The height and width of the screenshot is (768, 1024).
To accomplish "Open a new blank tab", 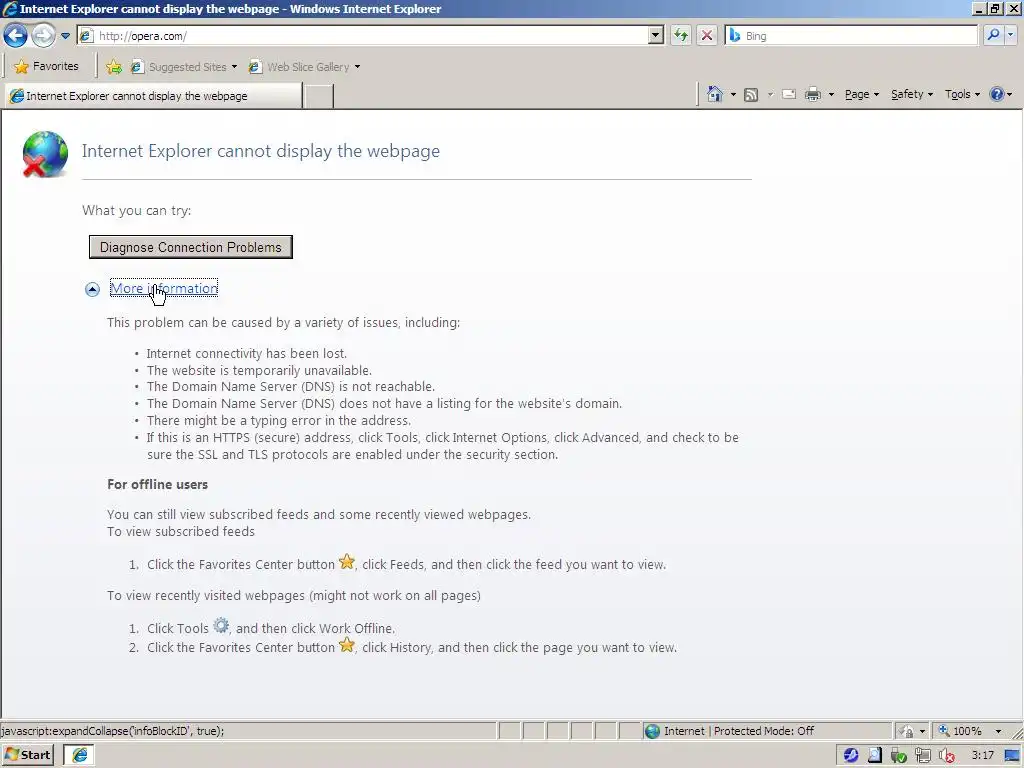I will (319, 96).
